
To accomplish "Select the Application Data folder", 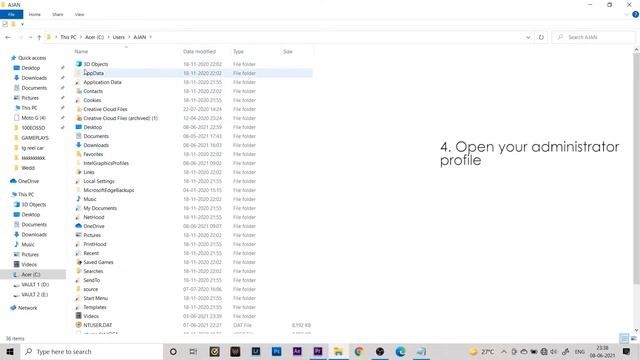I will pyautogui.click(x=102, y=82).
